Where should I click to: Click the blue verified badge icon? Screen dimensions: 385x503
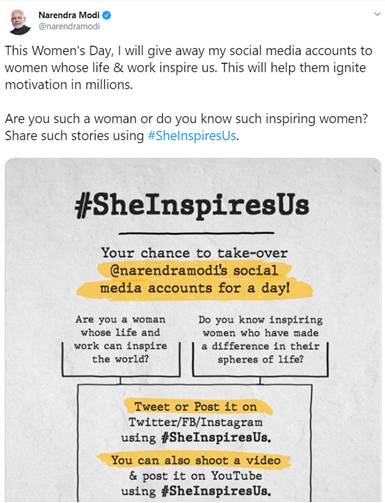point(106,15)
